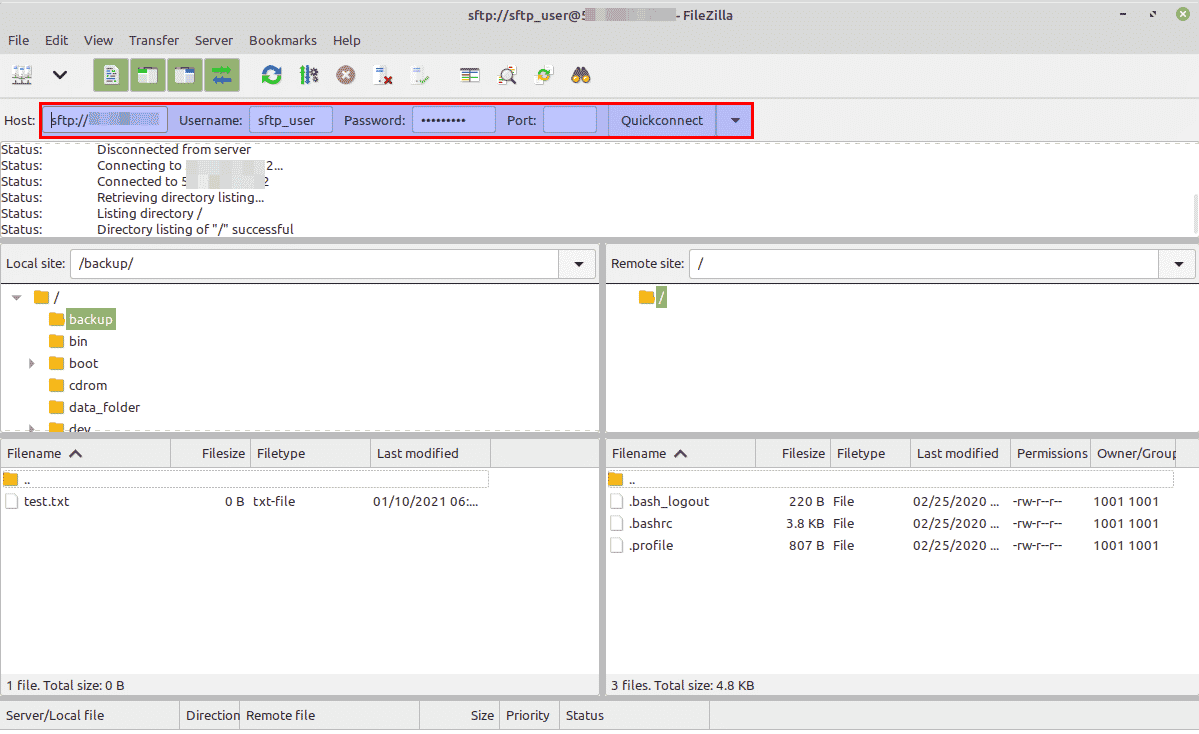Toggle processing of the transfer queue
This screenshot has height=734, width=1199.
[x=309, y=75]
